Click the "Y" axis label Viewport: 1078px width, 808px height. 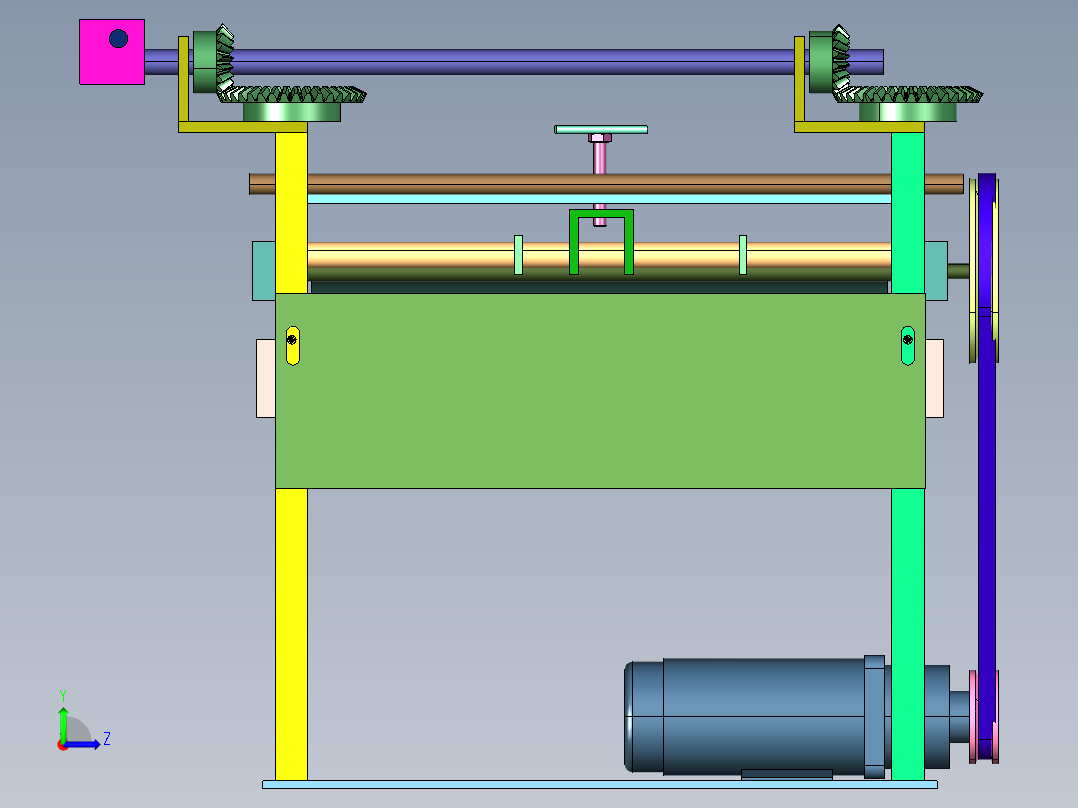[63, 695]
